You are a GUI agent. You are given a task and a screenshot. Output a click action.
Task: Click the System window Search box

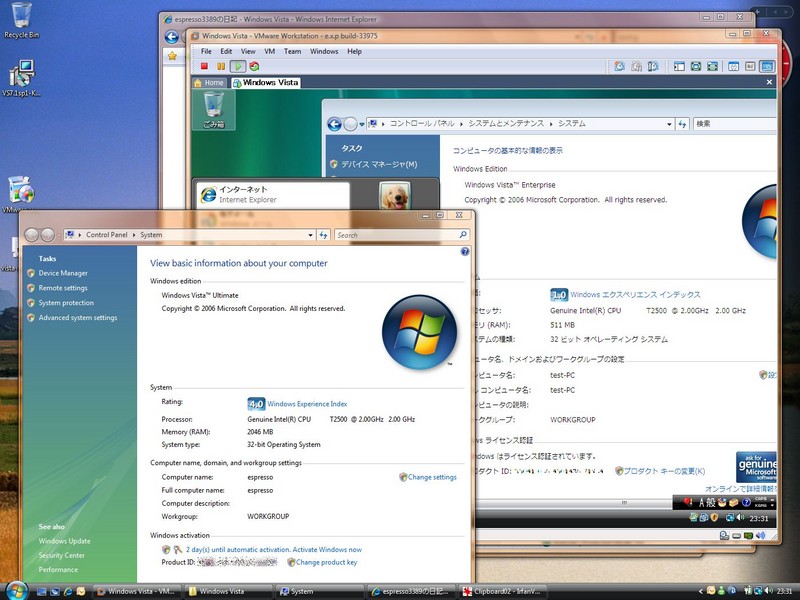(x=402, y=235)
